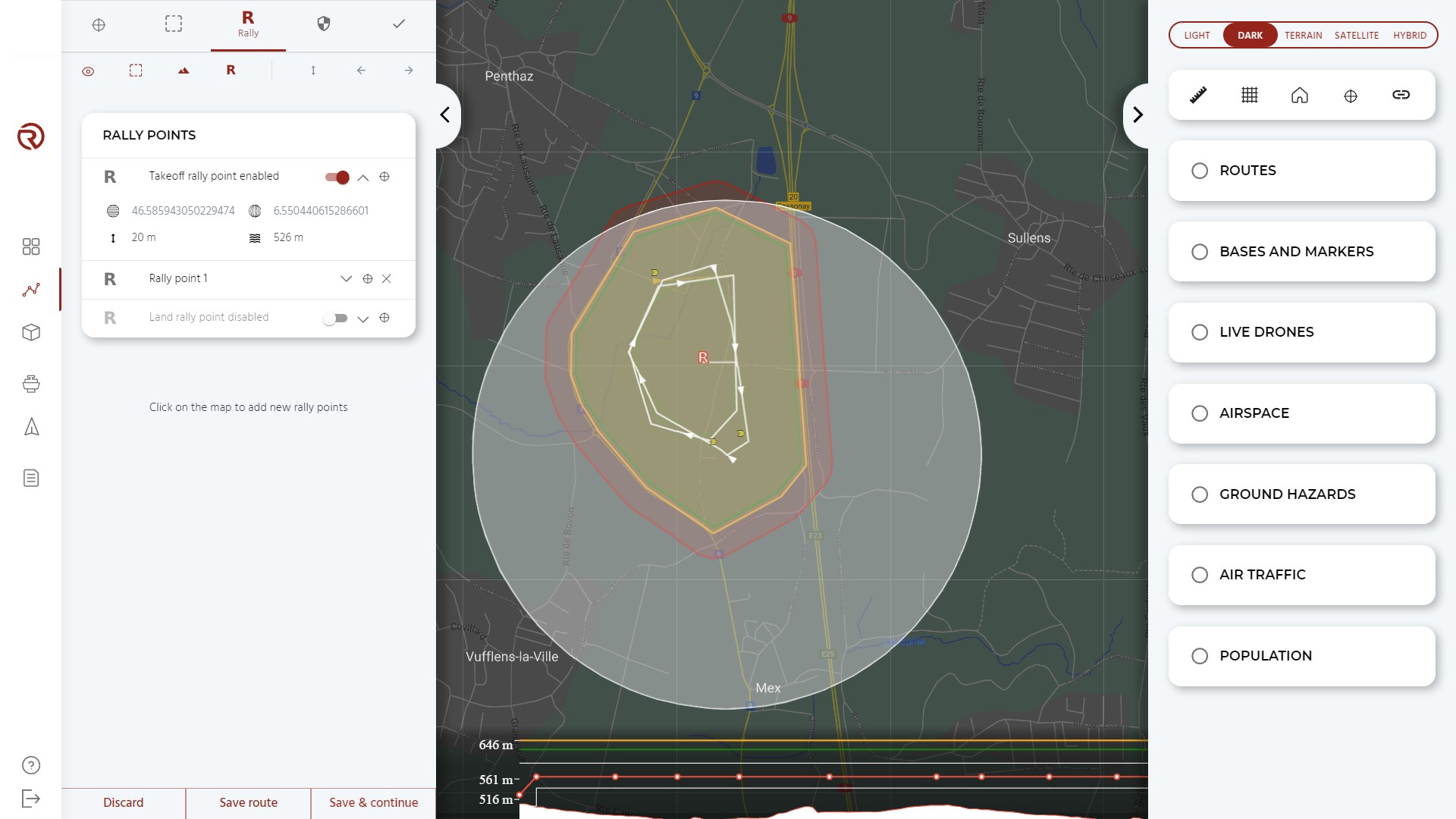1456x819 pixels.
Task: Center map on land rally point
Action: pyautogui.click(x=384, y=318)
